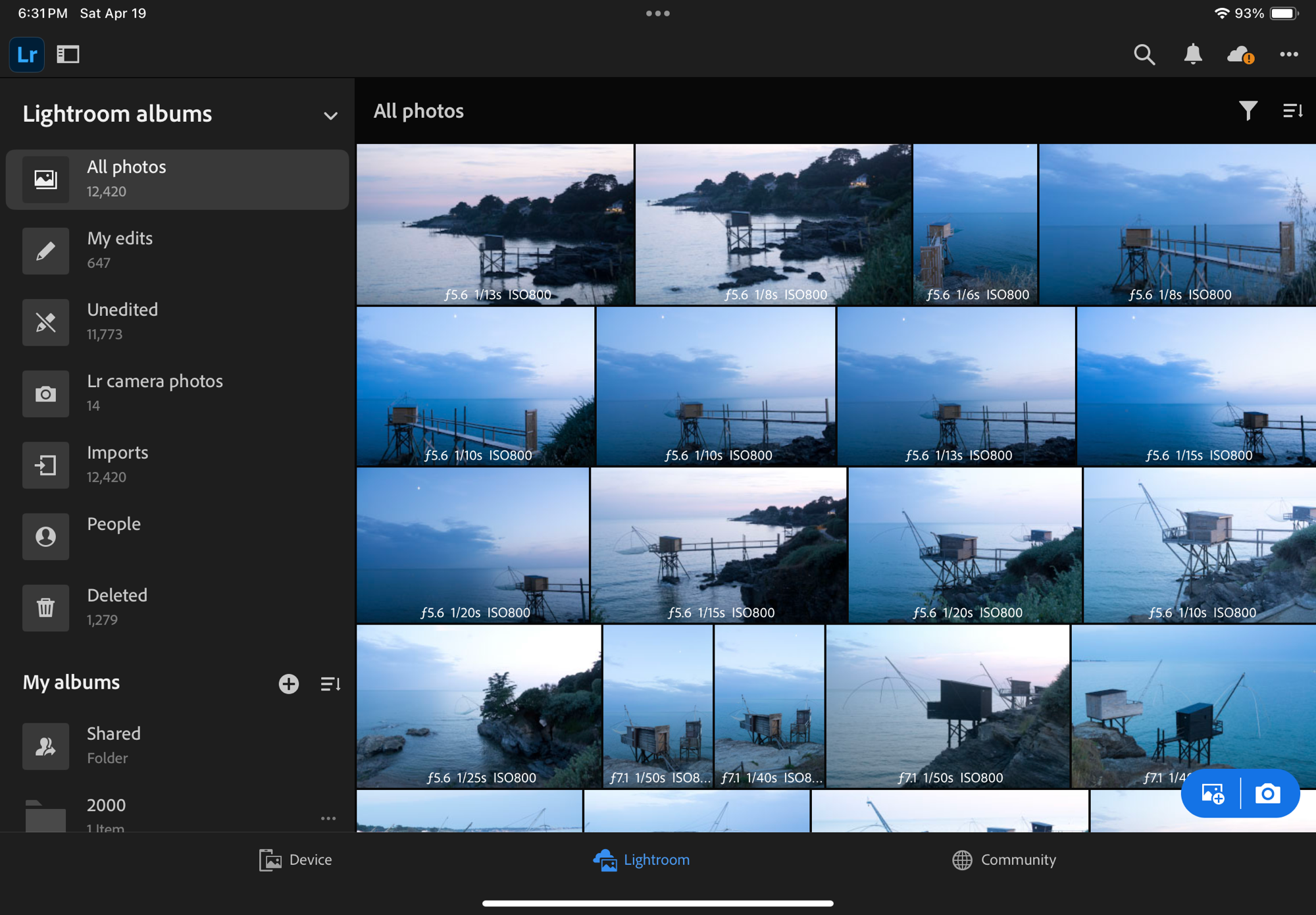Image resolution: width=1316 pixels, height=915 pixels.
Task: Switch to the Device tab
Action: pos(295,860)
